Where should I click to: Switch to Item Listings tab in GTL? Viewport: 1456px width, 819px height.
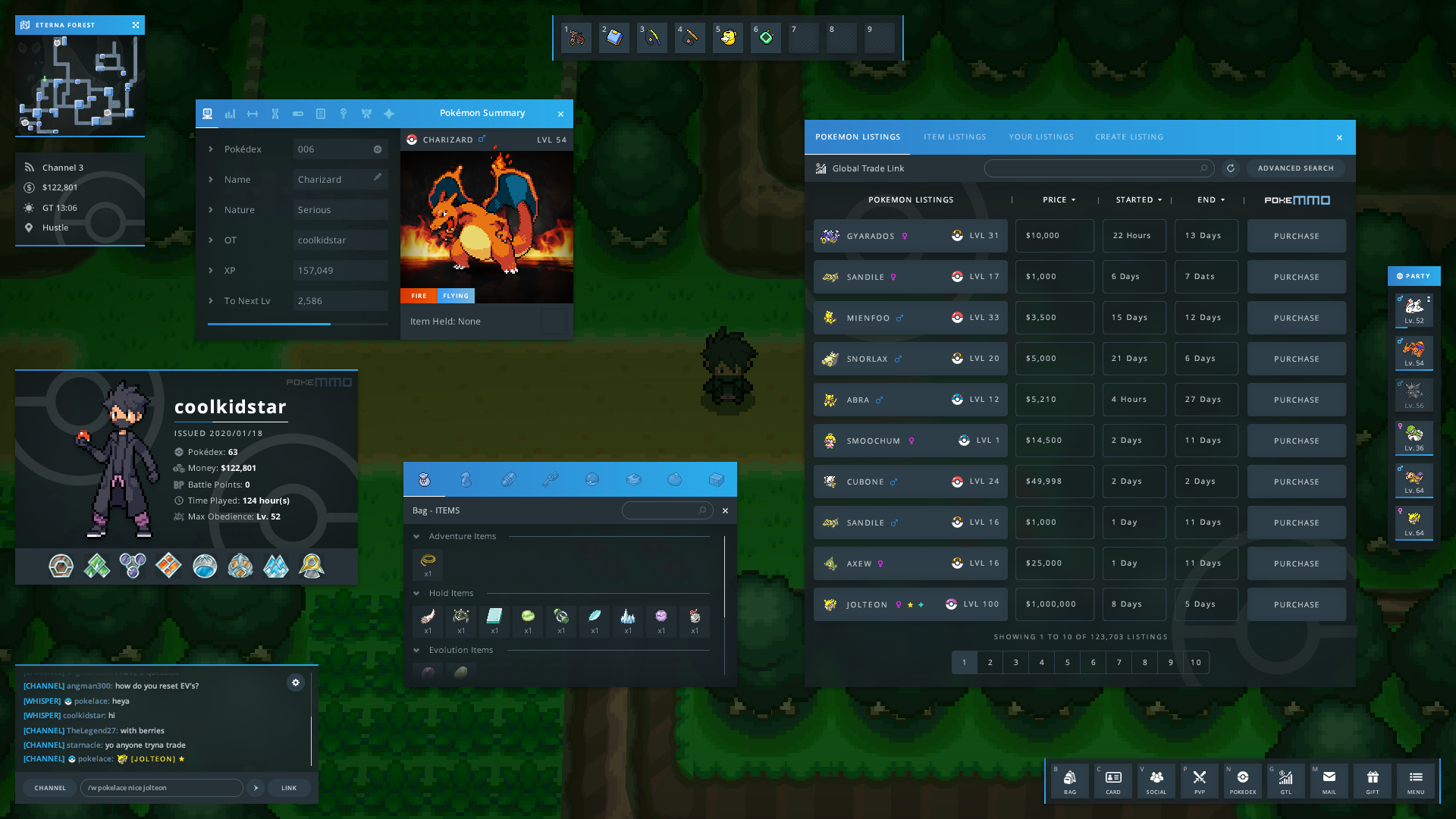(955, 136)
